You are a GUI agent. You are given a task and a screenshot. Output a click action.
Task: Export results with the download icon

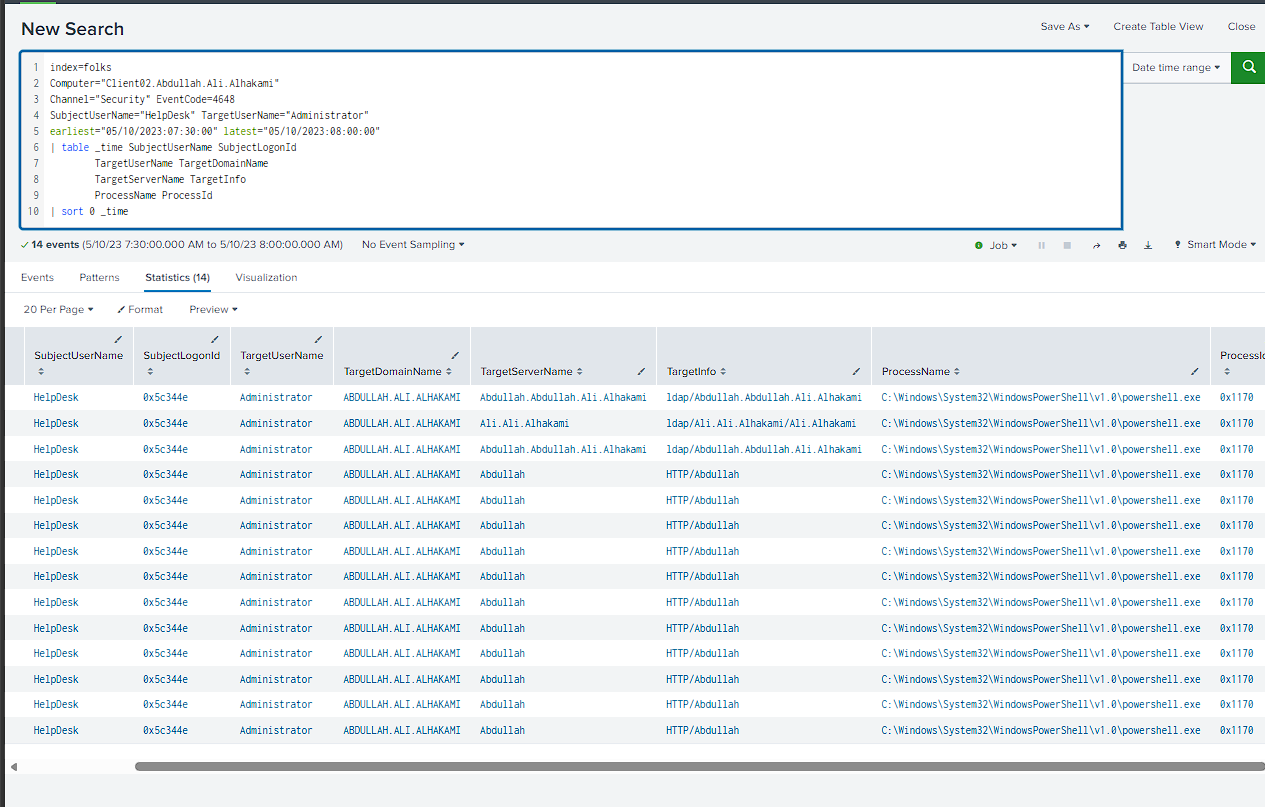[1148, 245]
